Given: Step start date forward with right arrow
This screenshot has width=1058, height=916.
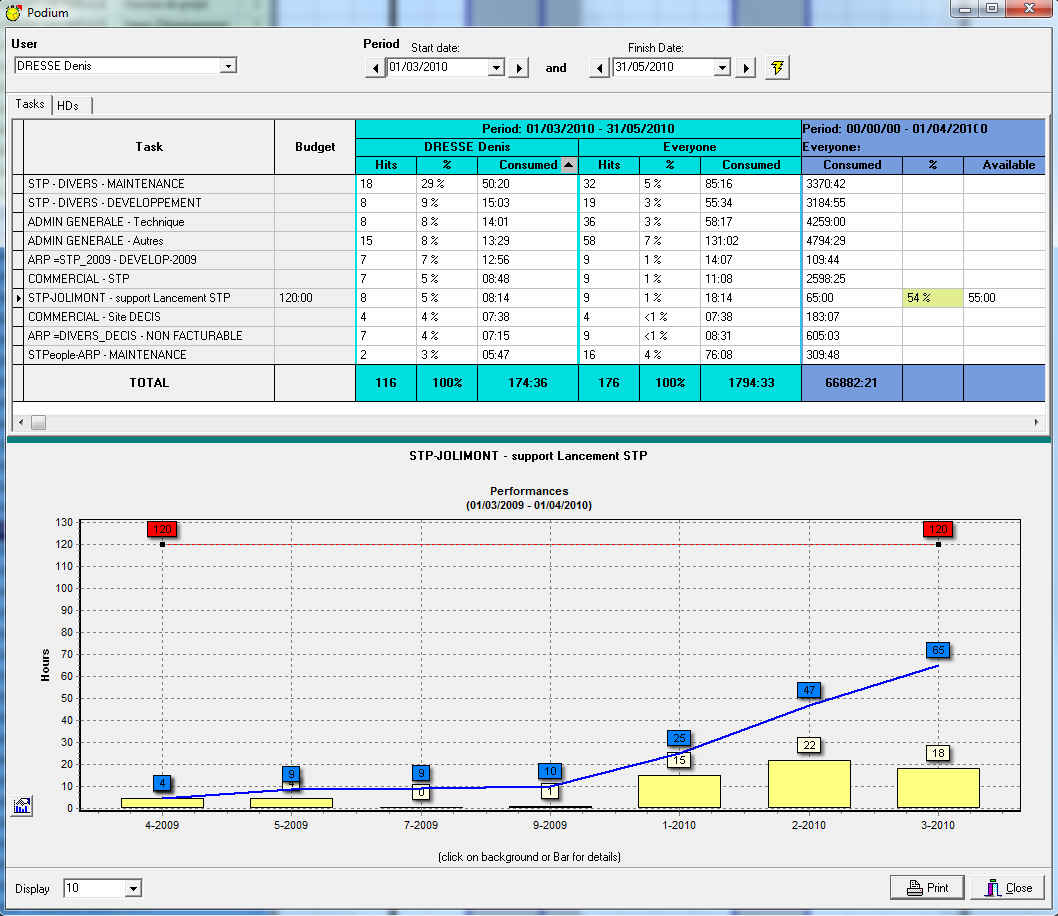Looking at the screenshot, I should pos(519,68).
